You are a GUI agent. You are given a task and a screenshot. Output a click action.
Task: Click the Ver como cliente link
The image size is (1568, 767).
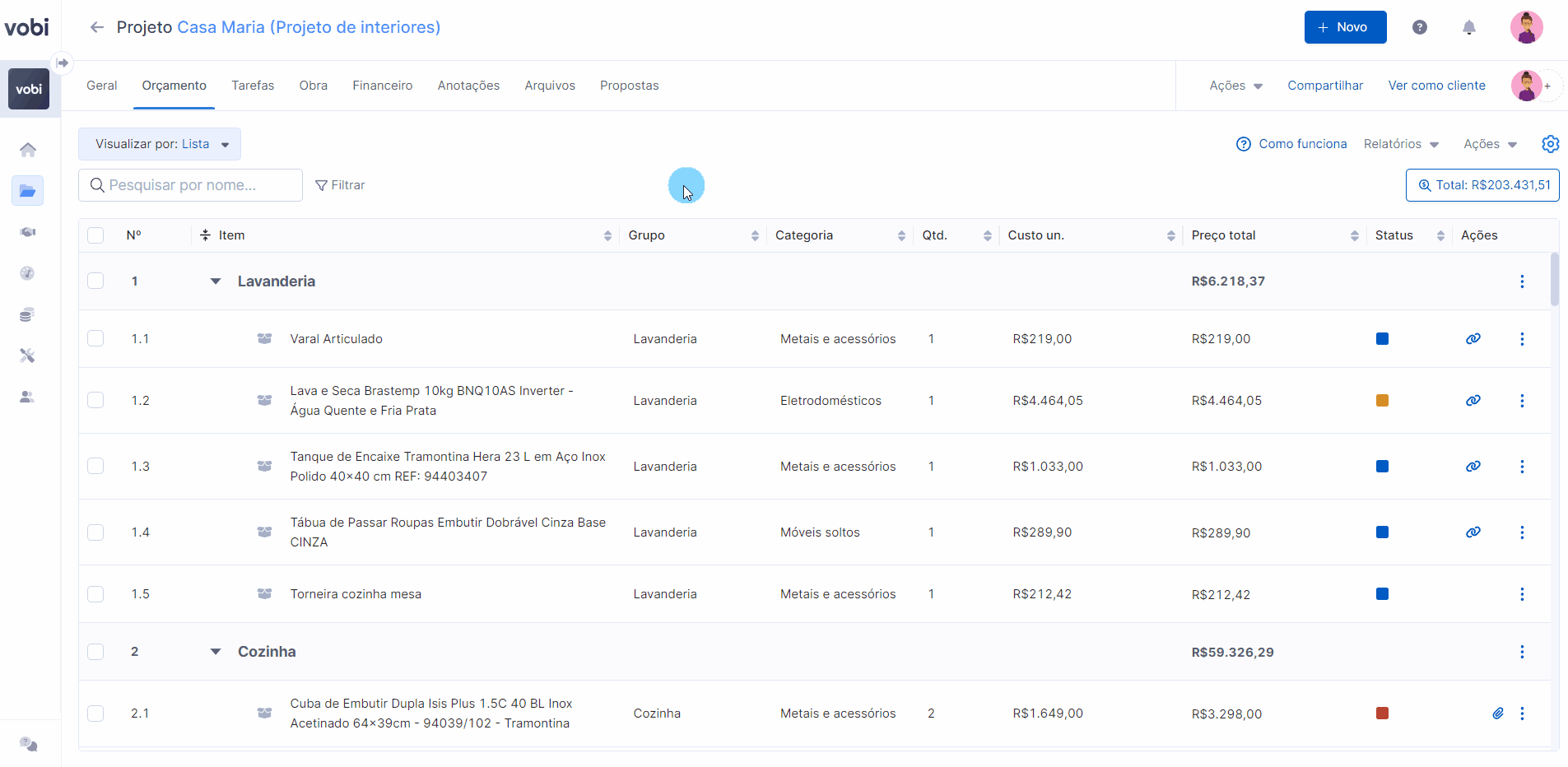(x=1436, y=86)
